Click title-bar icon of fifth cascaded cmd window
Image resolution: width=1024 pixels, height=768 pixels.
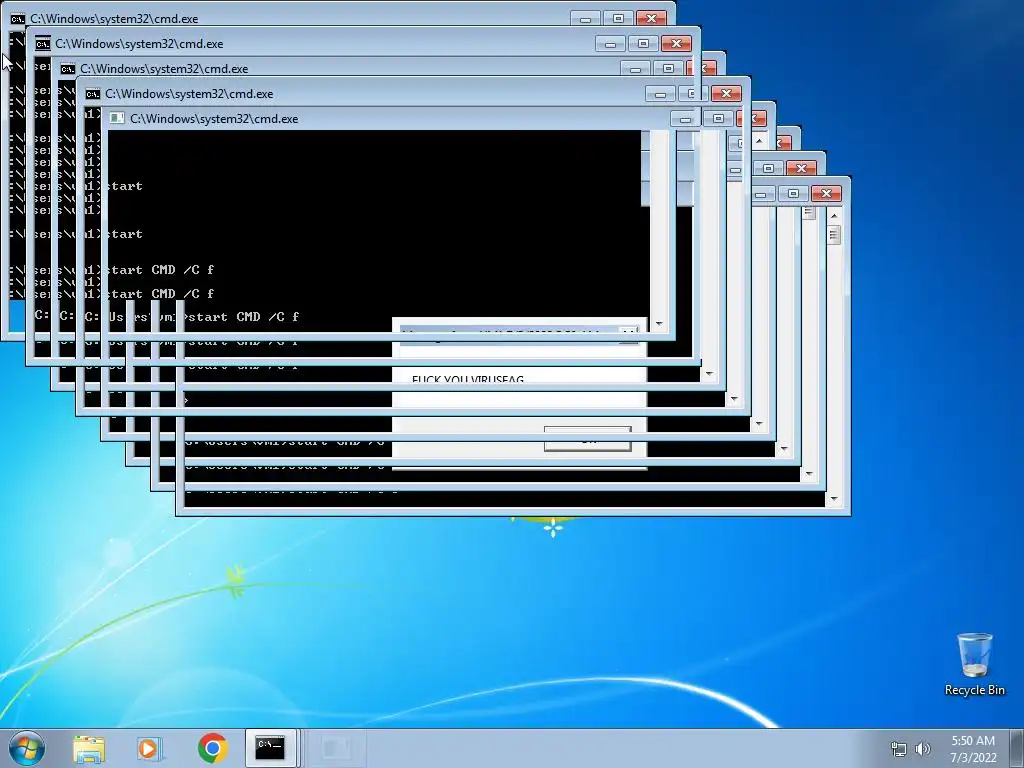click(117, 118)
